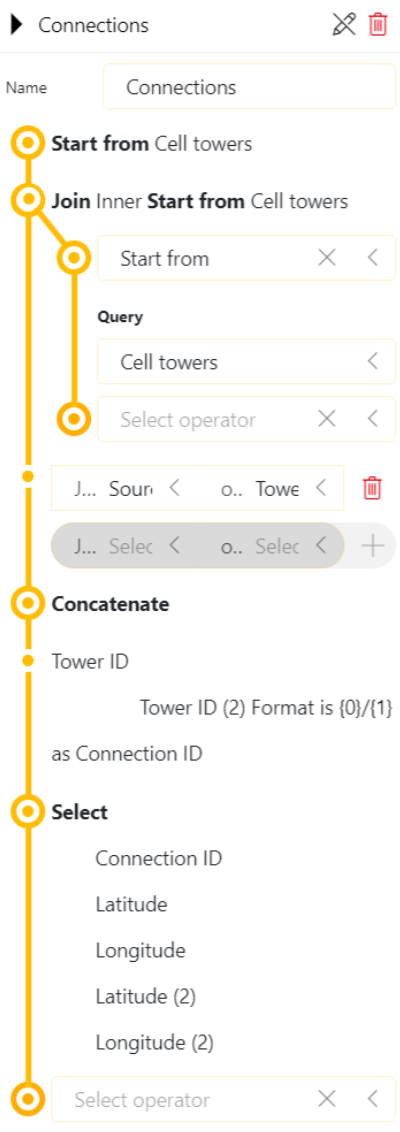Click the Select step label
The image size is (400, 1132).
pyautogui.click(x=79, y=812)
